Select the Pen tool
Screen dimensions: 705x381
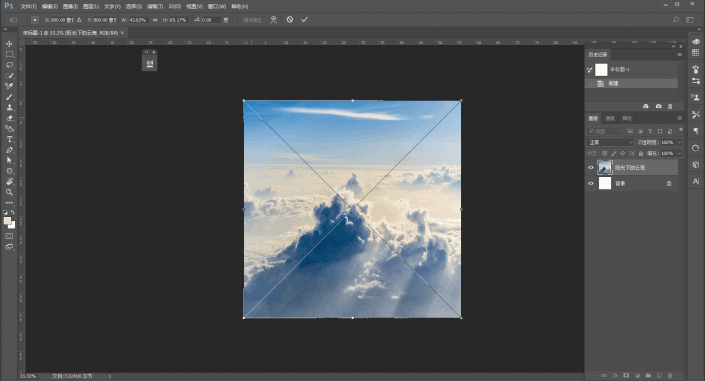pyautogui.click(x=9, y=150)
